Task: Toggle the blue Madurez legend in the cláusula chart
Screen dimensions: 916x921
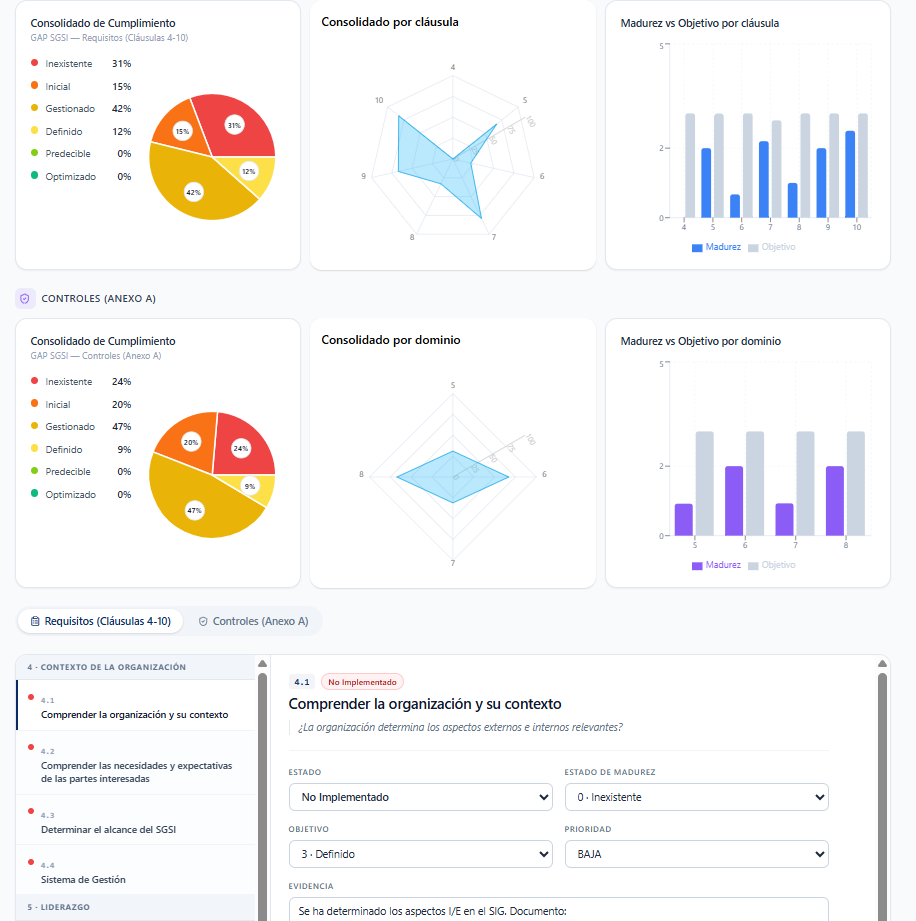Action: coord(716,247)
